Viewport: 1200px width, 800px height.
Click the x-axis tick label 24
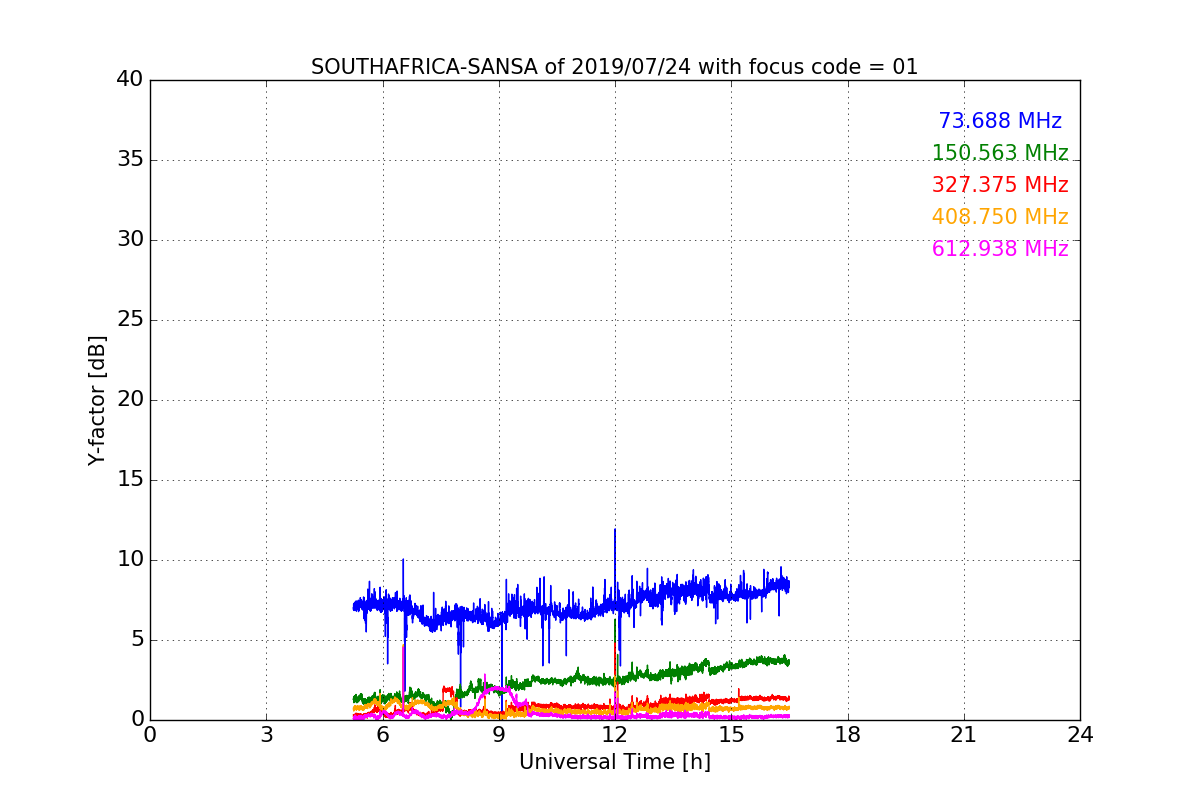click(x=1080, y=735)
